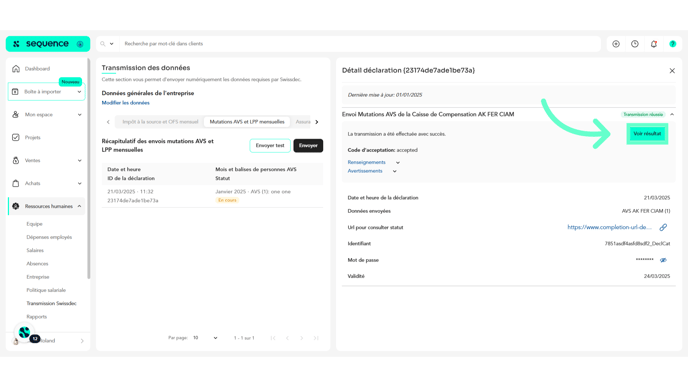Click the Projets checkbox icon
Image resolution: width=688 pixels, height=387 pixels.
(16, 137)
